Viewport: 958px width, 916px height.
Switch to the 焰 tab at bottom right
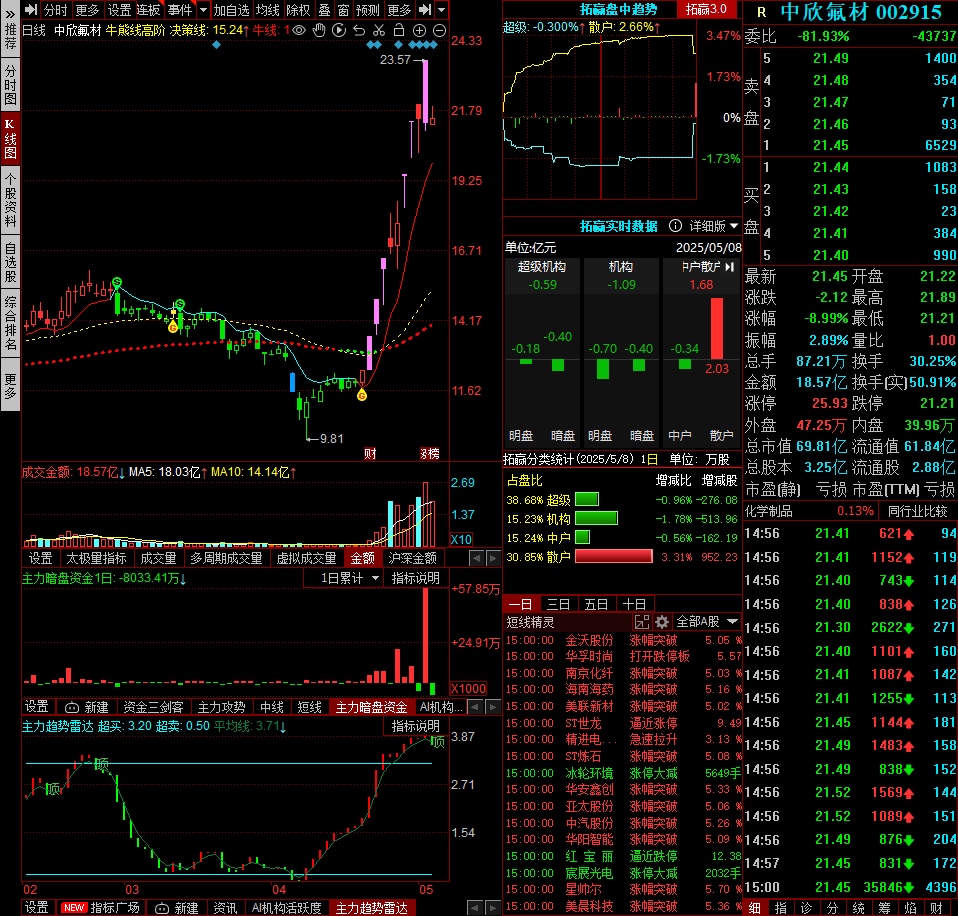point(910,908)
